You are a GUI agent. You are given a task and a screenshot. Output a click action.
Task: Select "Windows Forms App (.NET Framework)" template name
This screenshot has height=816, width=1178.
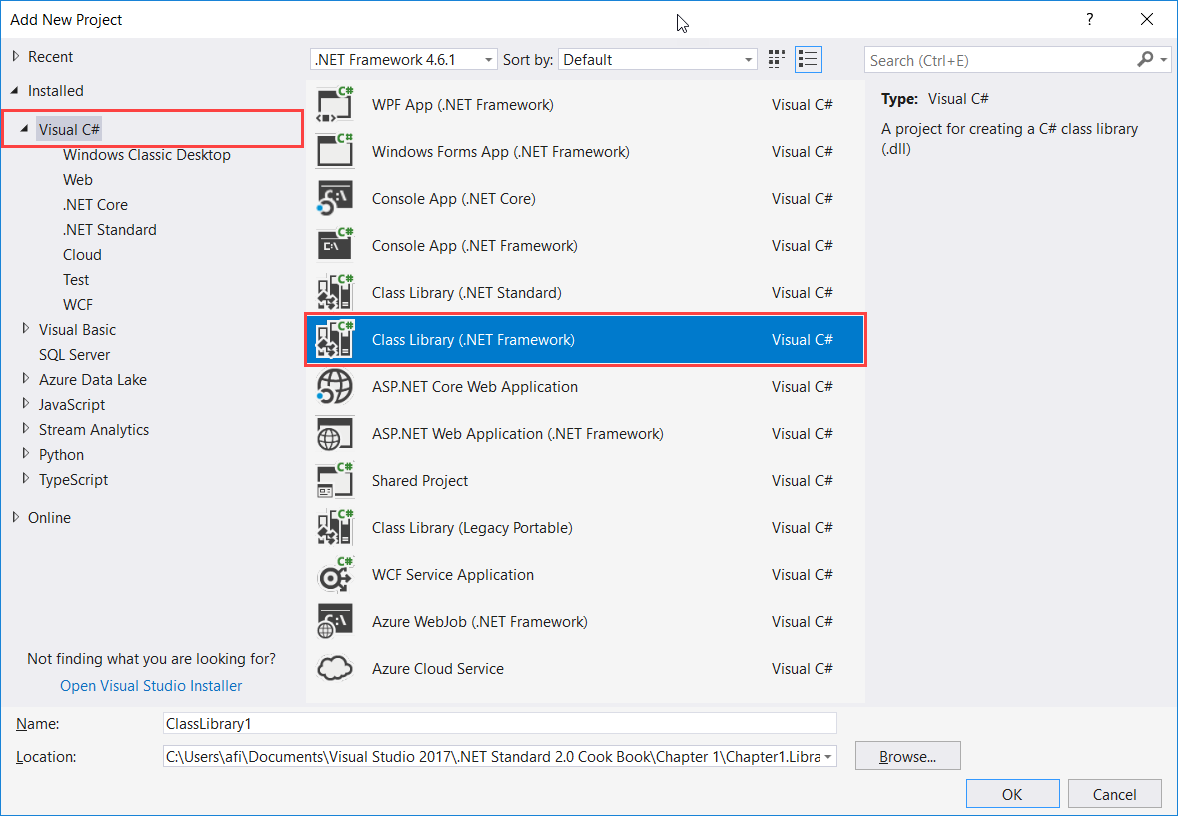(501, 152)
